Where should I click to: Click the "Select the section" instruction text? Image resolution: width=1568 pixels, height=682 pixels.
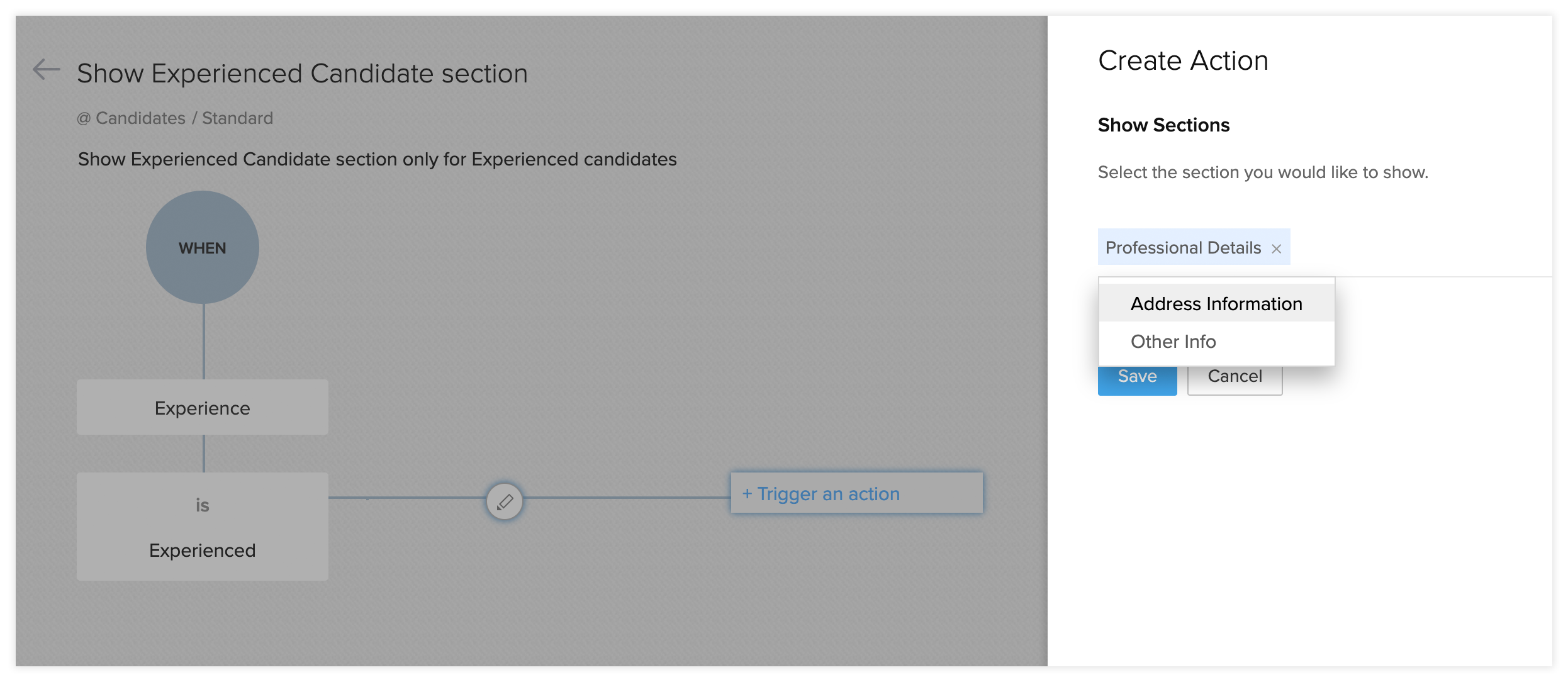[x=1263, y=172]
